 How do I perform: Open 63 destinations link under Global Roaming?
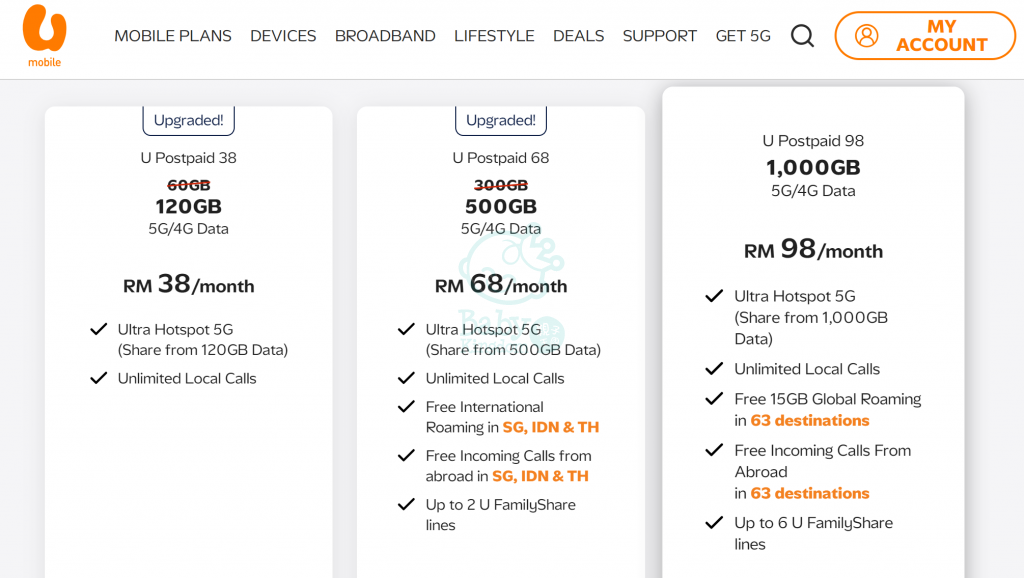(x=810, y=420)
